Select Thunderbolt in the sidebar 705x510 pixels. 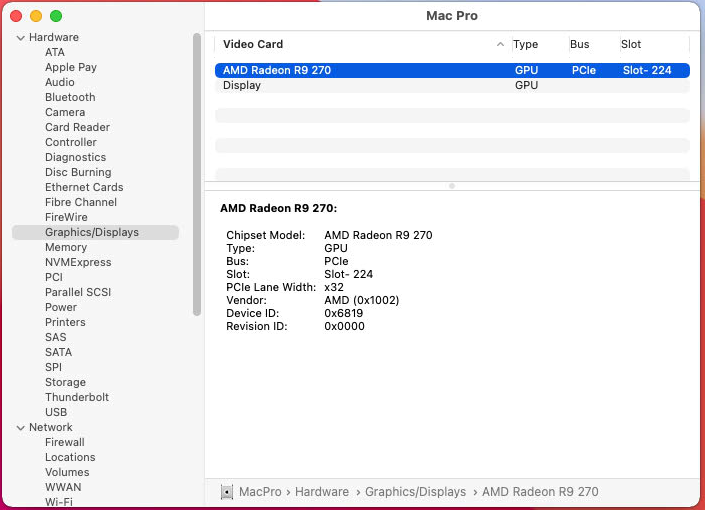pos(77,397)
